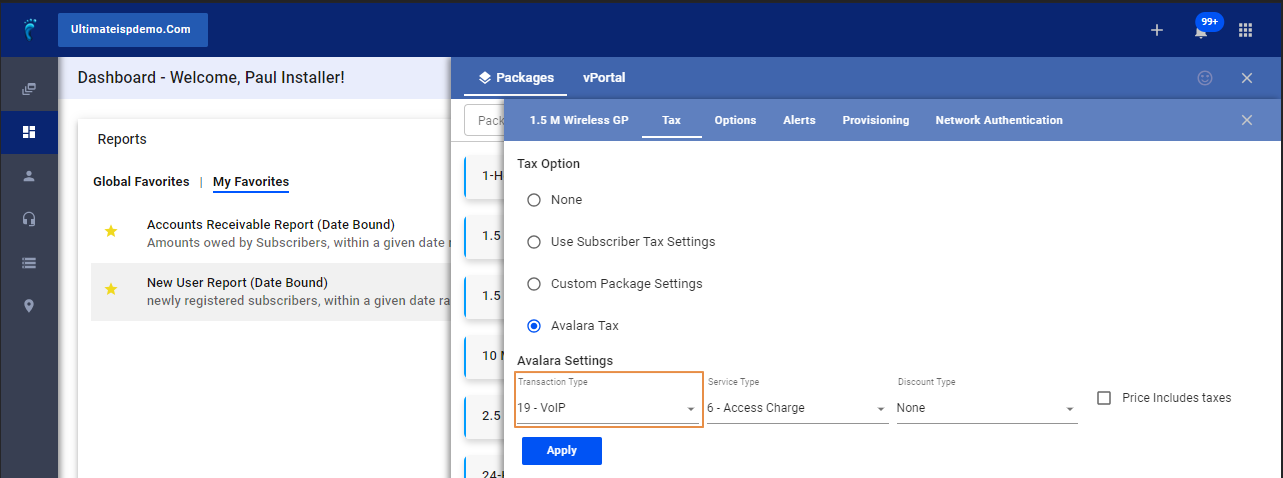Open the Service Type dropdown
1283x478 pixels.
pos(797,408)
